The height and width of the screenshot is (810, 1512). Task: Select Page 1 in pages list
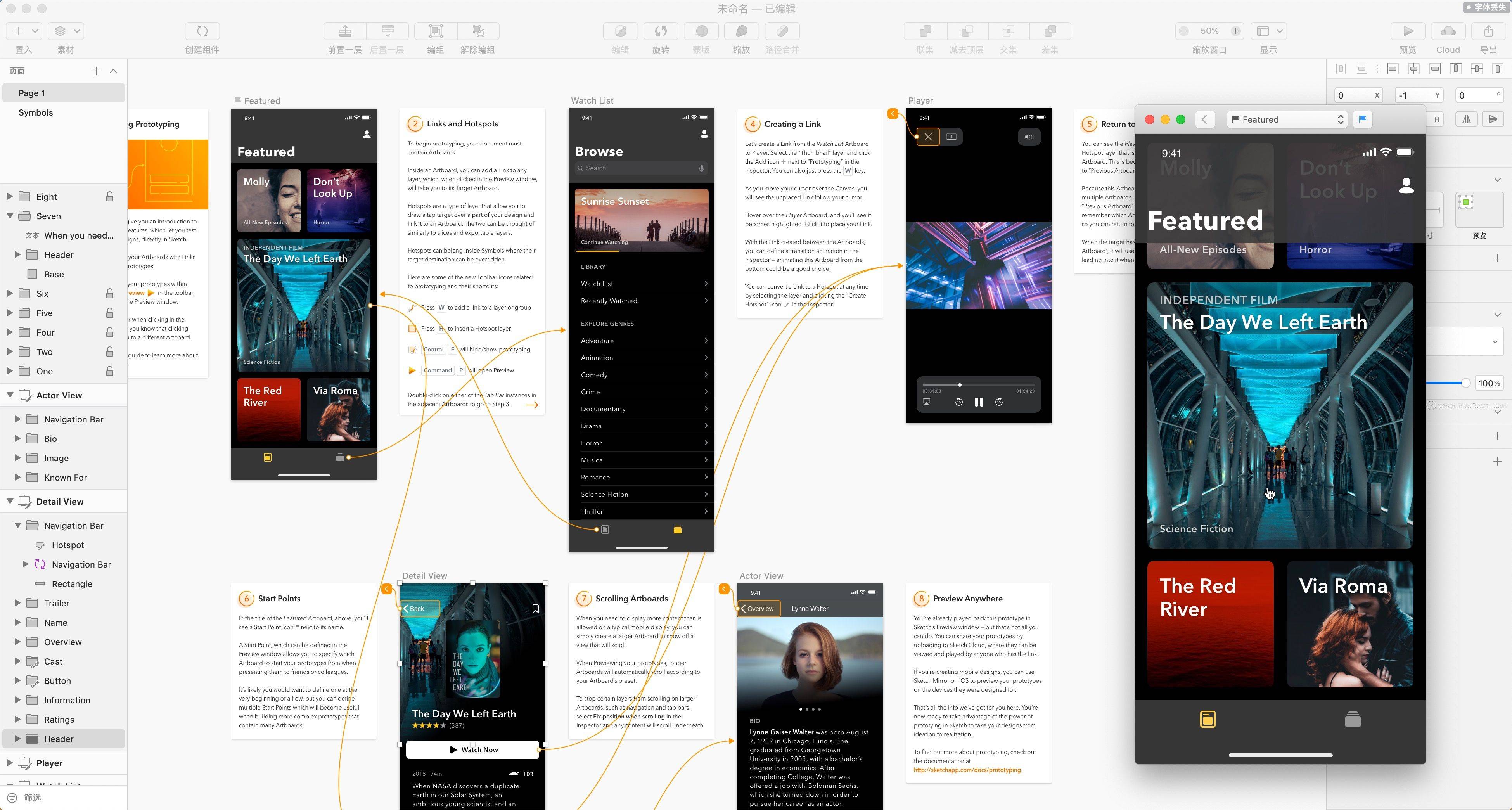click(32, 93)
